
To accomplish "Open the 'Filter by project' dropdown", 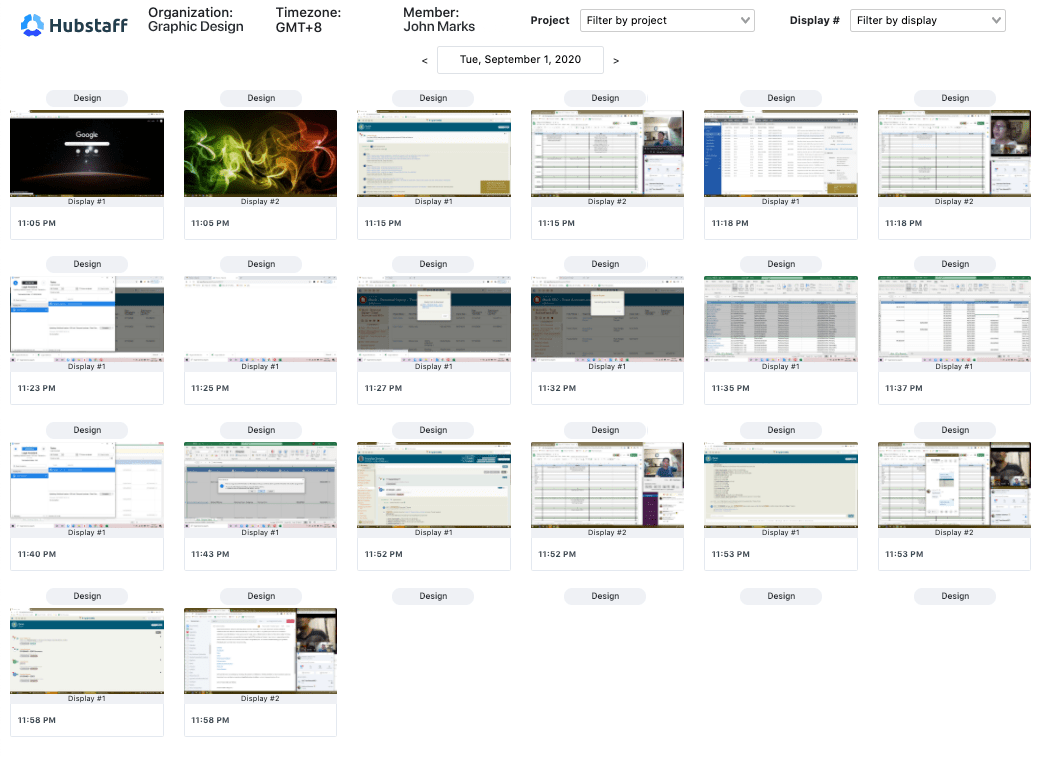I will click(x=667, y=20).
